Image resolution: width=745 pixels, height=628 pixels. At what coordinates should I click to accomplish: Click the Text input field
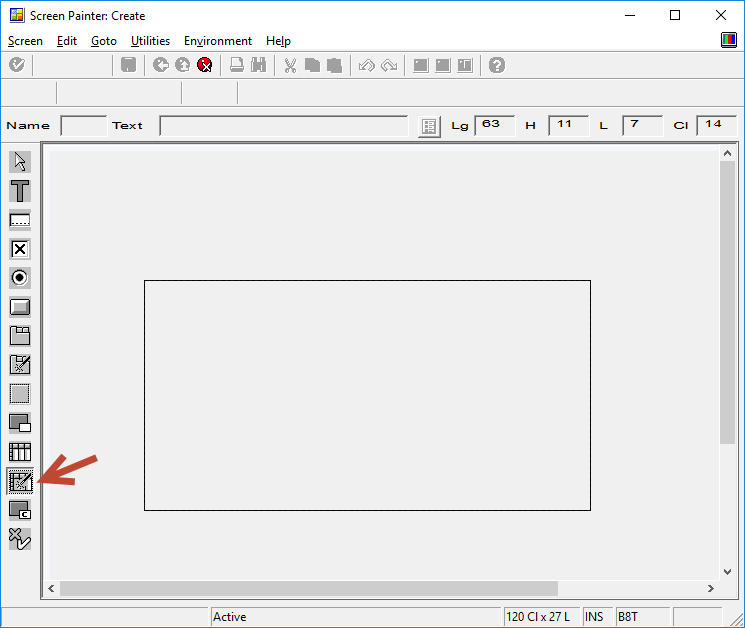(x=284, y=125)
